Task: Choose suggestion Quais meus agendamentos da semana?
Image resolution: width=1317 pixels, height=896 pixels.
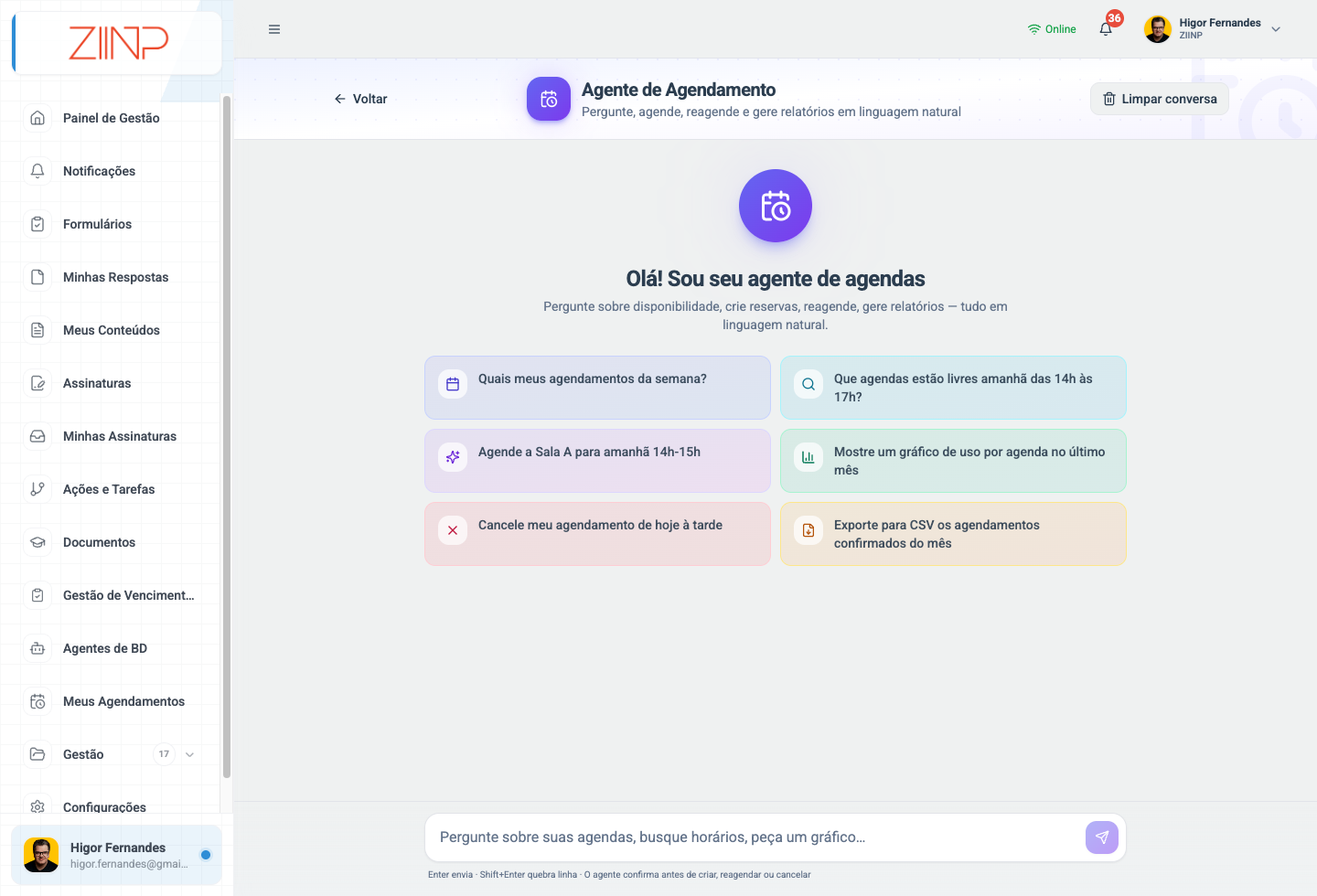Action: coord(597,388)
